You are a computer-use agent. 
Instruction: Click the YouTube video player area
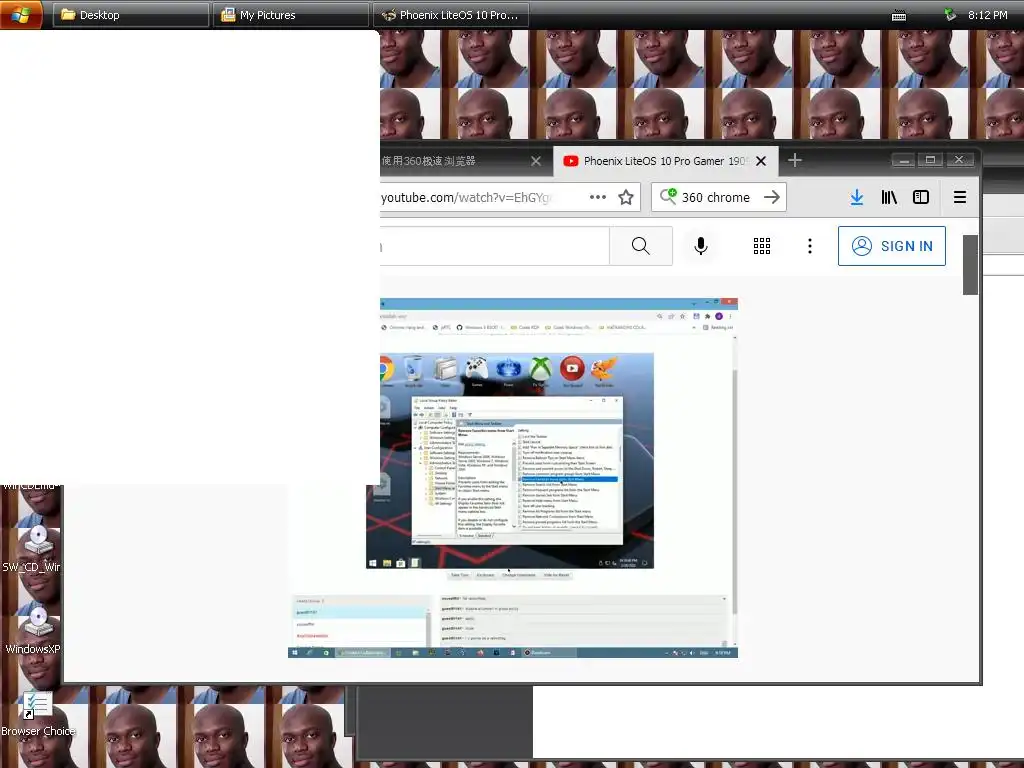click(513, 477)
